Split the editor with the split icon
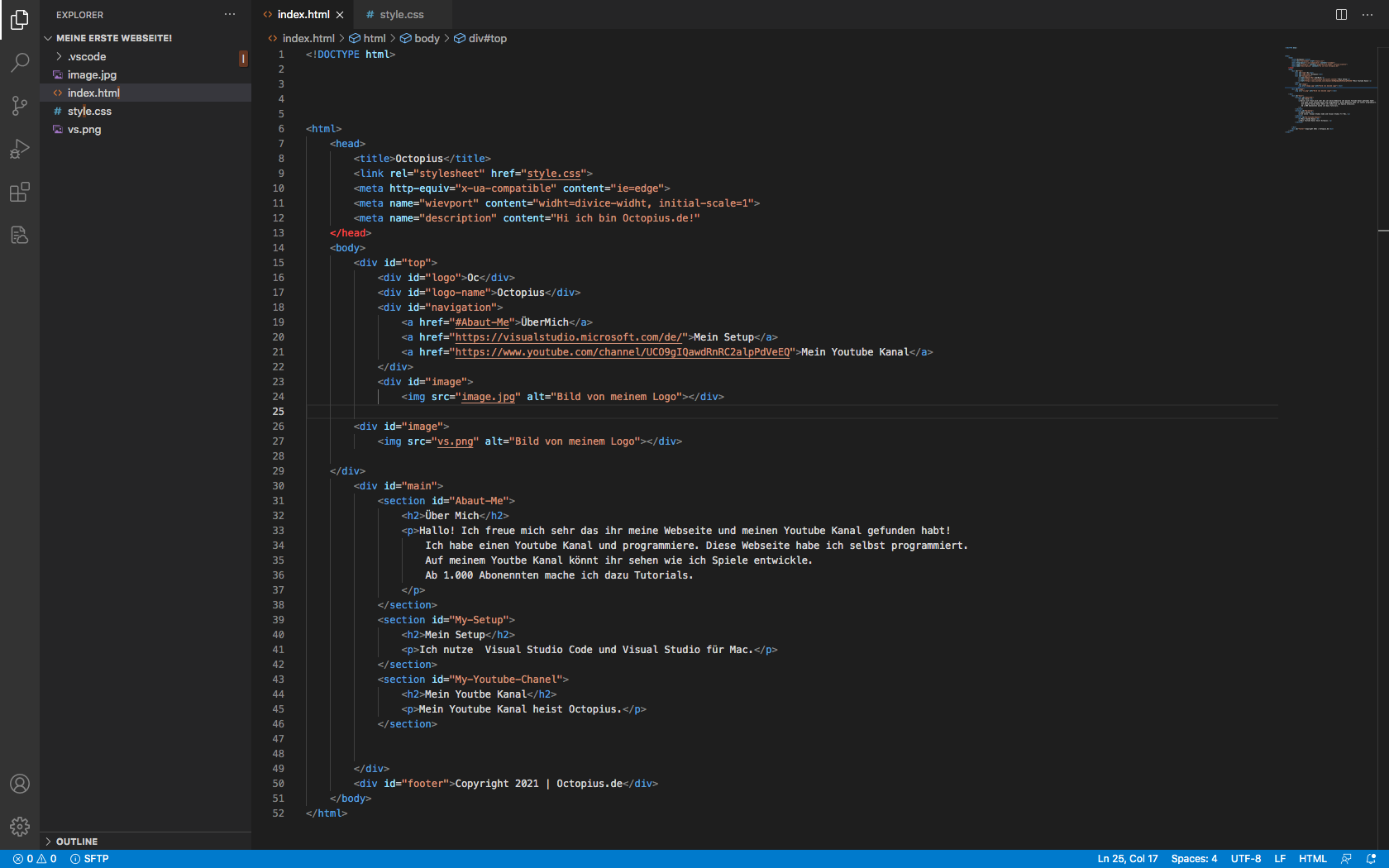 tap(1340, 14)
